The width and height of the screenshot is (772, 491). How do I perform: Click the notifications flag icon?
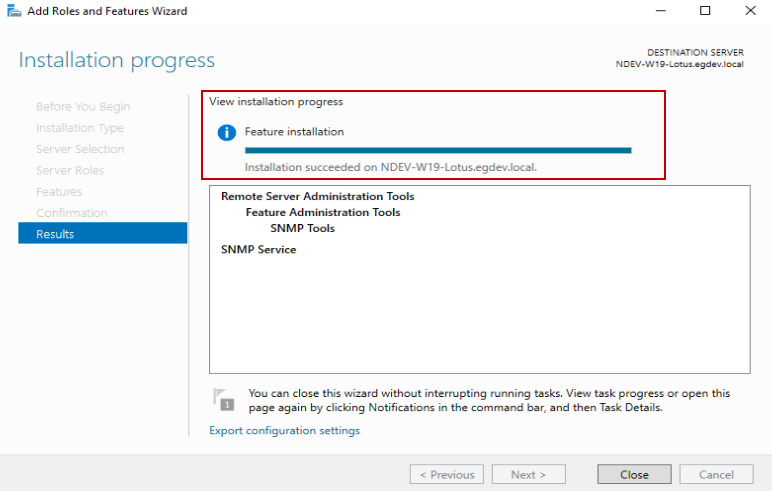[223, 399]
